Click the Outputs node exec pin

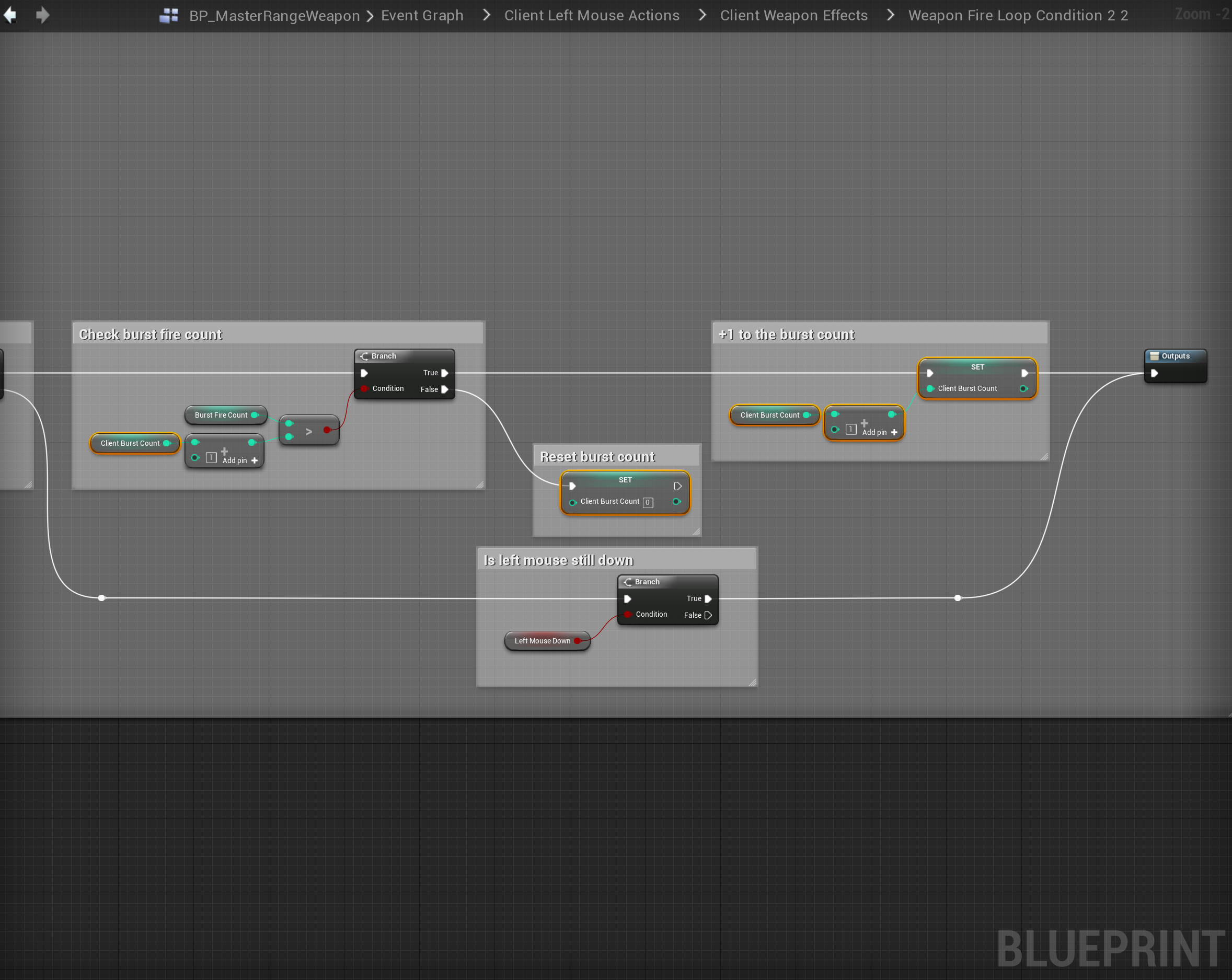(x=1154, y=373)
